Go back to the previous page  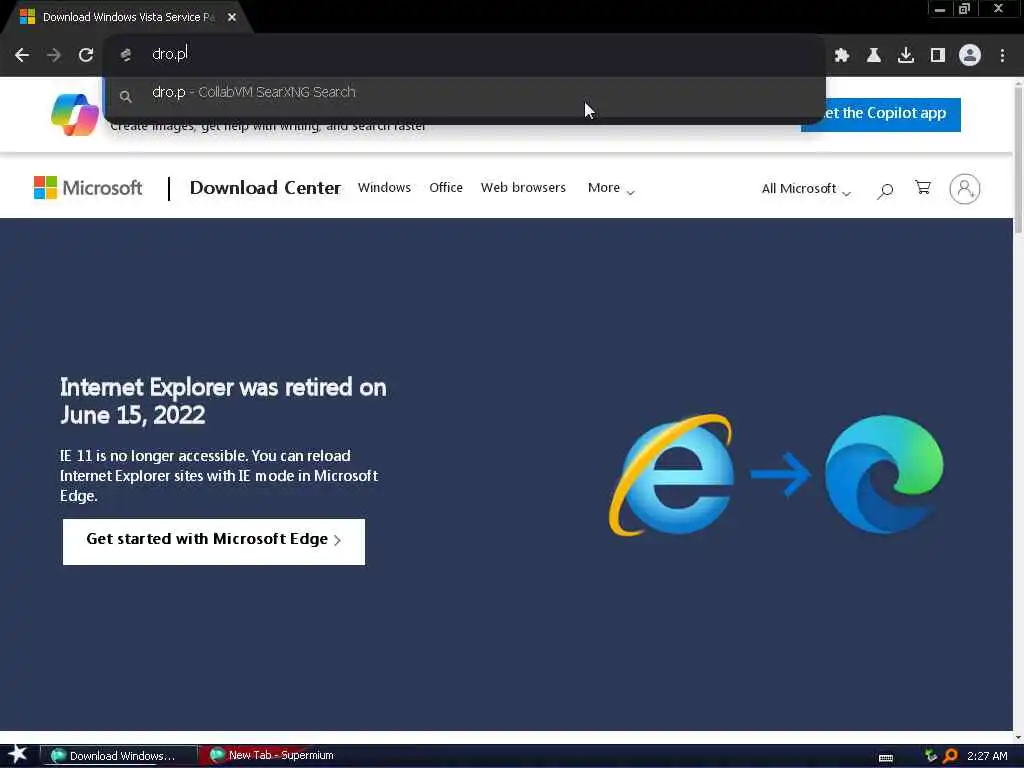pos(22,55)
